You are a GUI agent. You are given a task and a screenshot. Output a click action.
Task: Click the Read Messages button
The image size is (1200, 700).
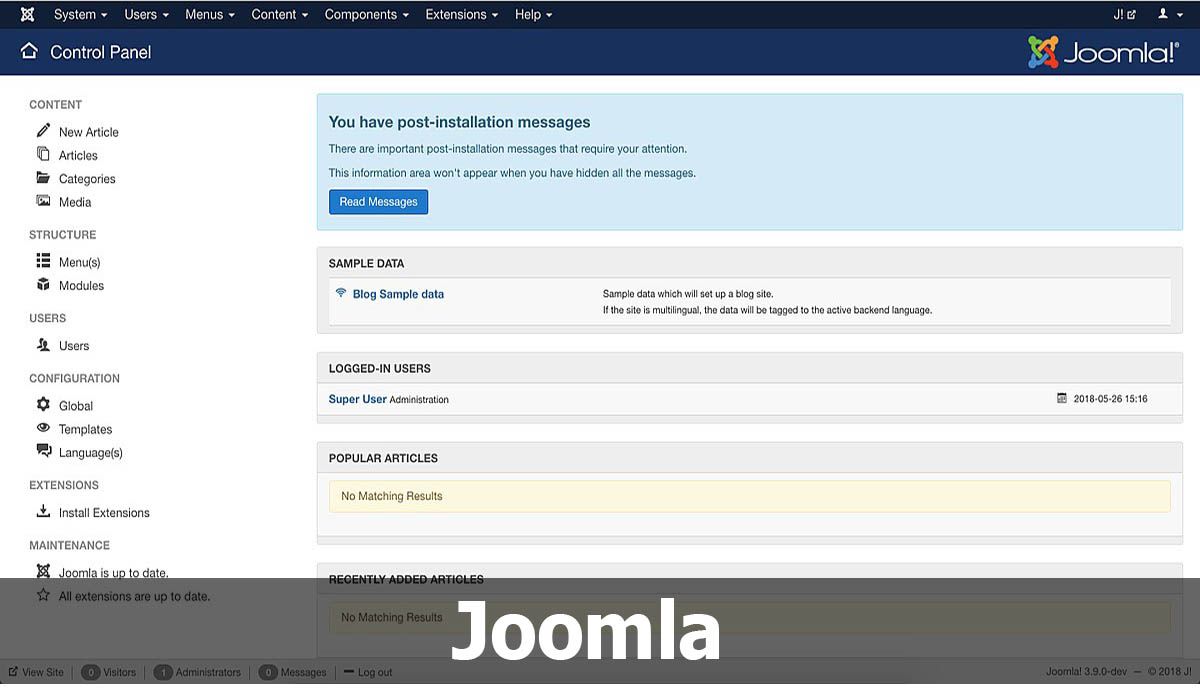378,202
